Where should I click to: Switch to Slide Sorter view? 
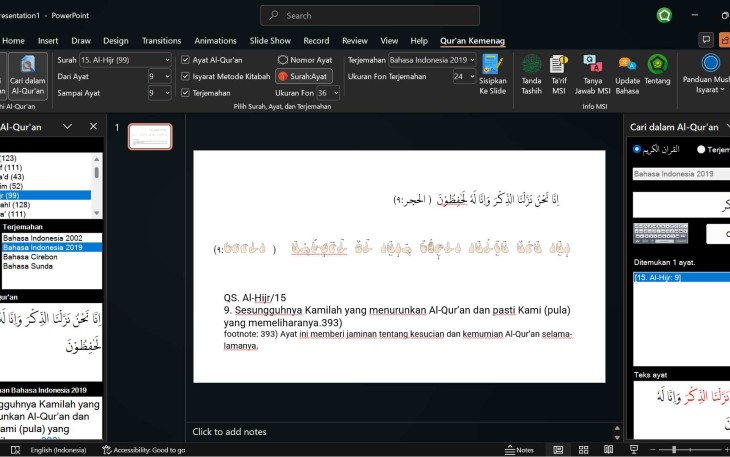583,450
